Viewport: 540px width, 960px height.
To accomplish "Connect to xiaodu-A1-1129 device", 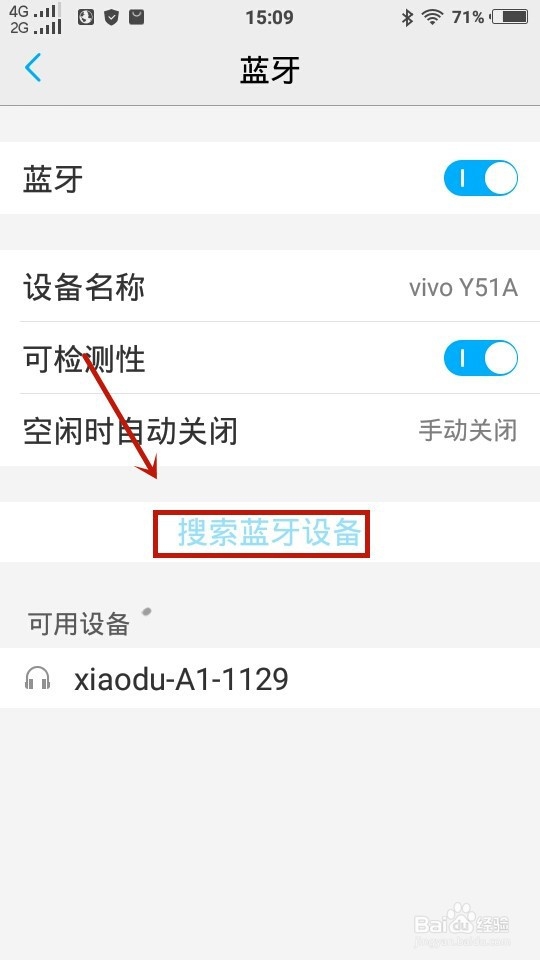I will [270, 678].
